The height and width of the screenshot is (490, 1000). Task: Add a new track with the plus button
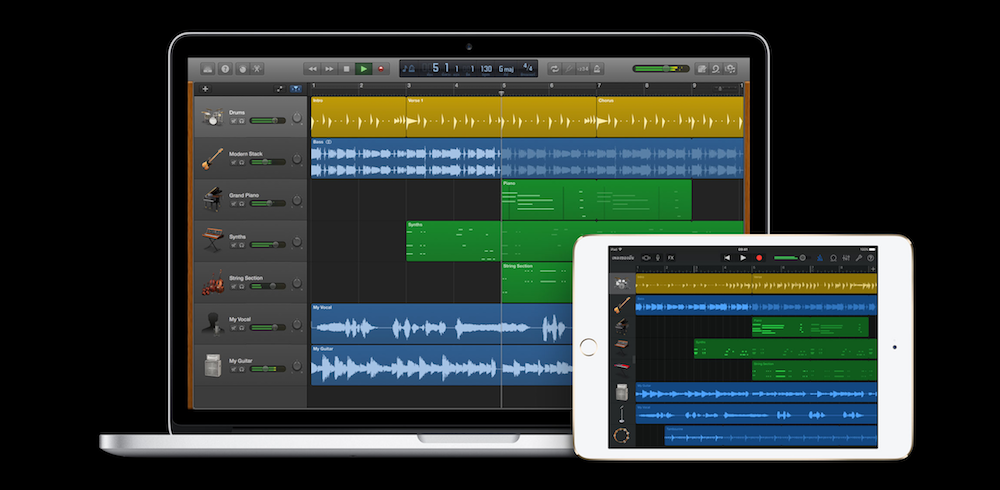(x=205, y=89)
